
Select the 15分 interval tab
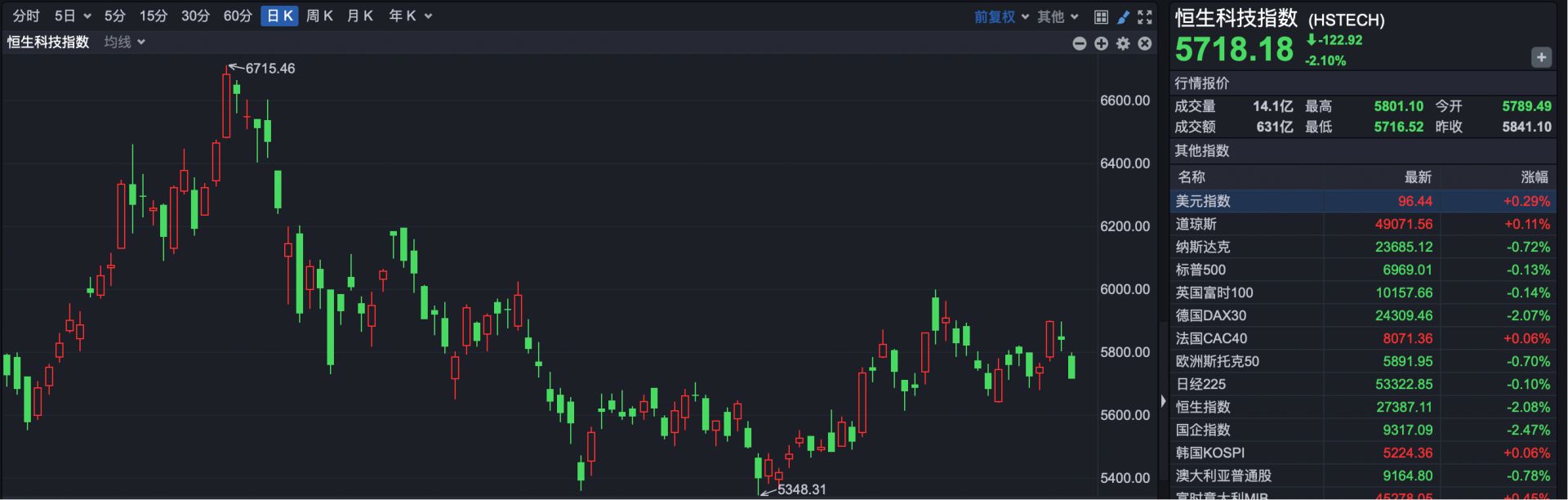point(153,16)
